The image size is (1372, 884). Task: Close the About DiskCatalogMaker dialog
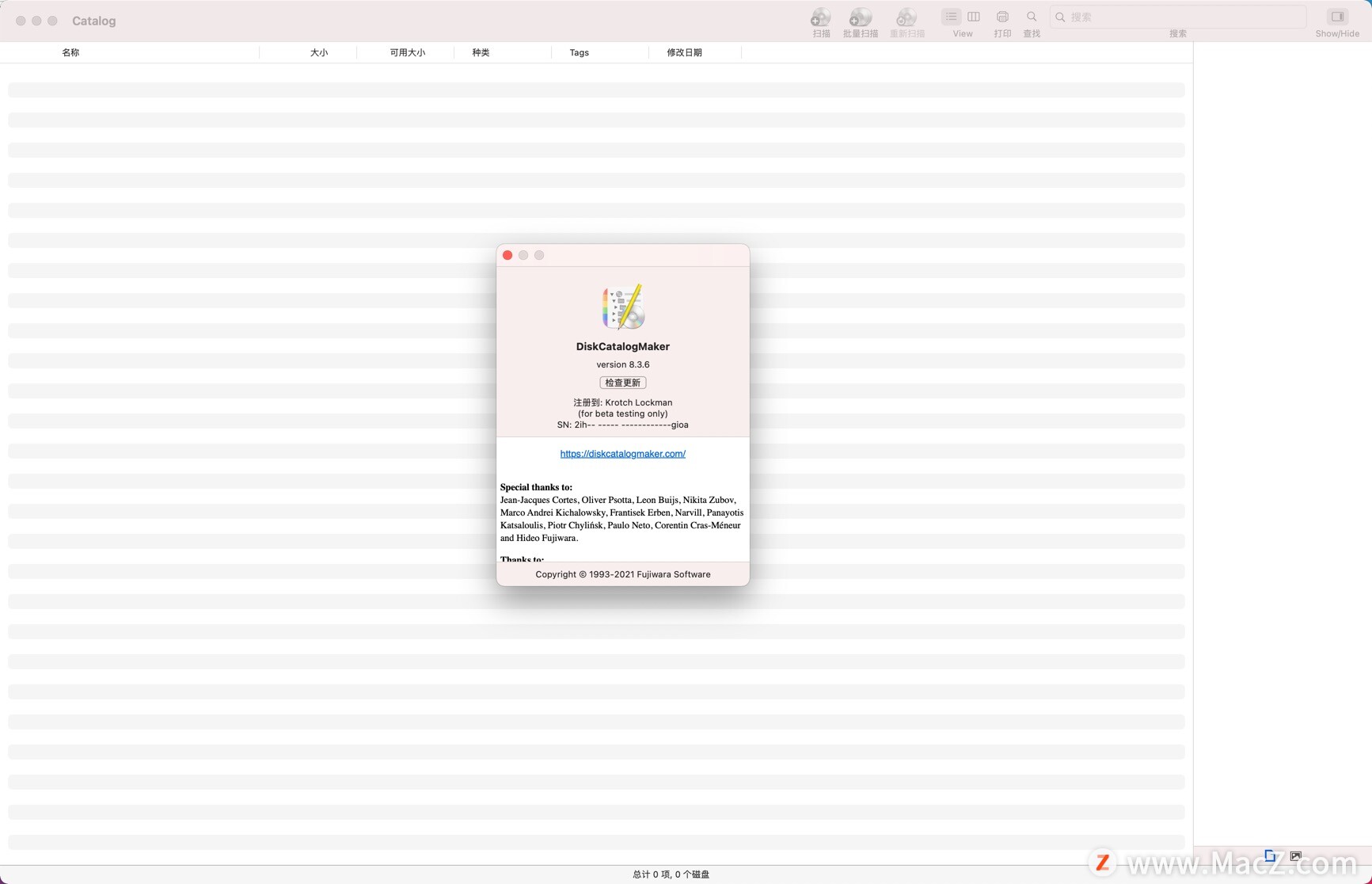(507, 255)
